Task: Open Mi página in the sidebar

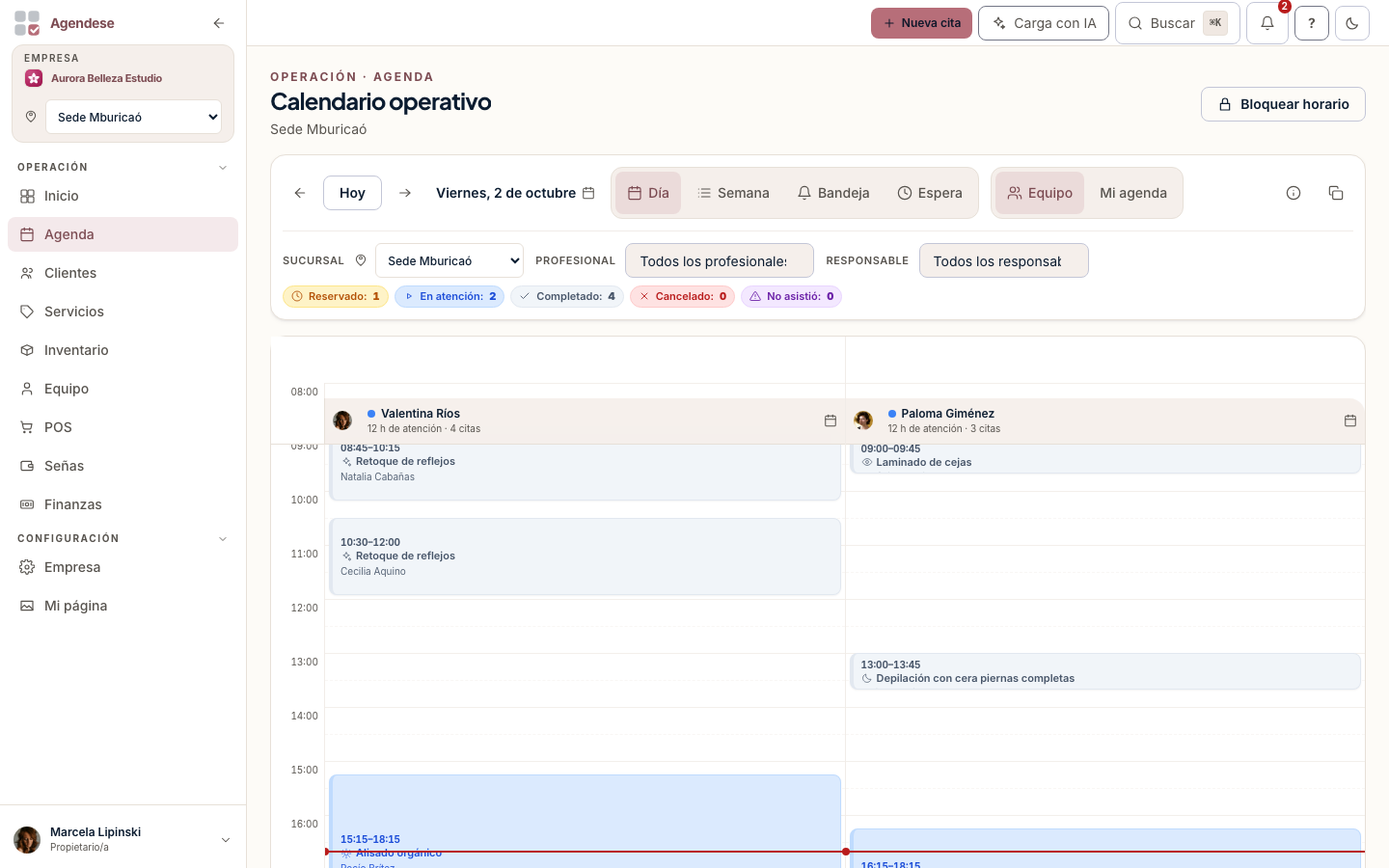Action: pyautogui.click(x=123, y=606)
